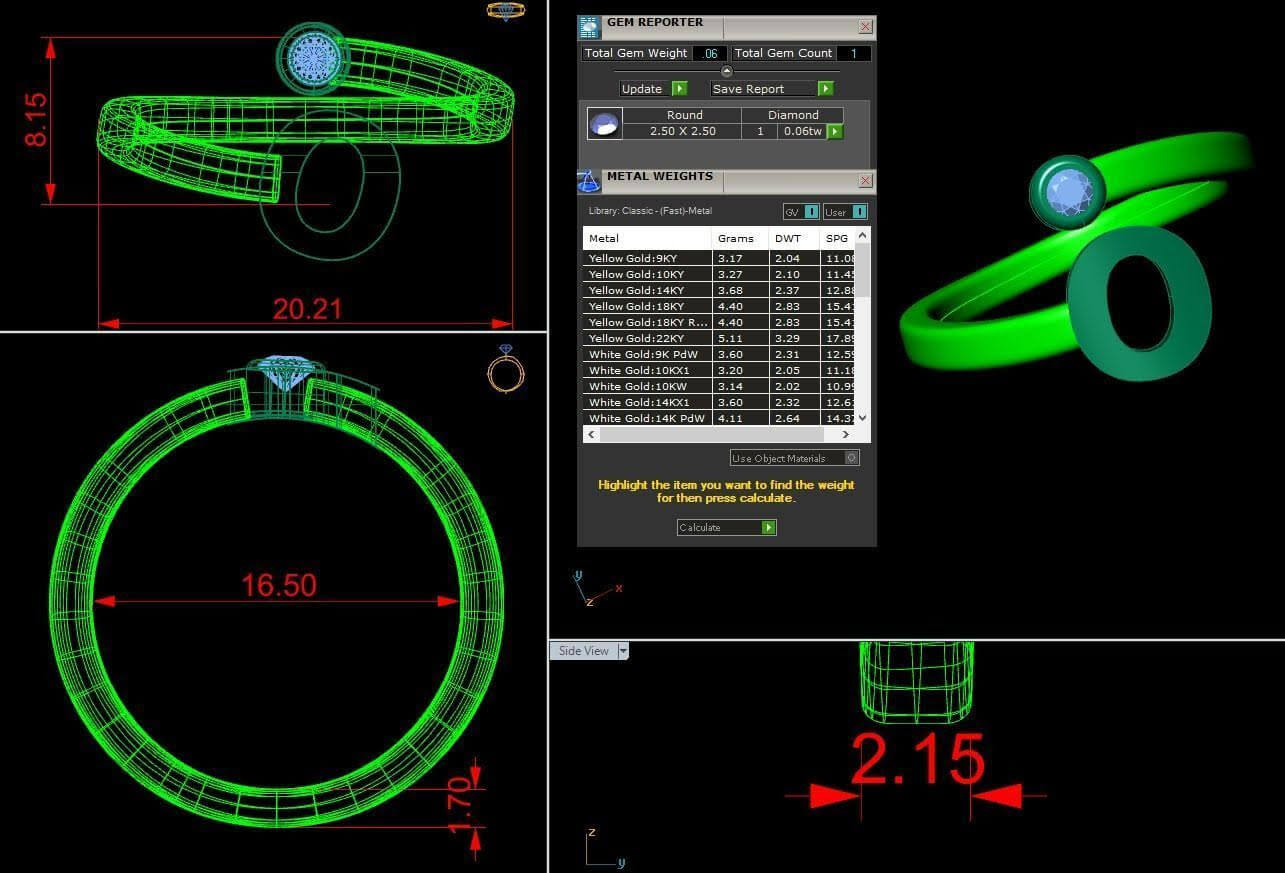Click the 8.15 height dimension label
1285x873 pixels.
[x=36, y=120]
